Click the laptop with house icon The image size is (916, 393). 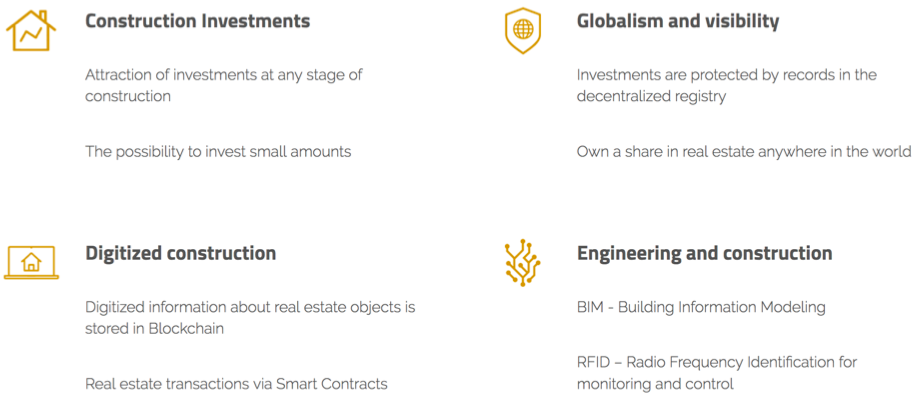coord(31,262)
